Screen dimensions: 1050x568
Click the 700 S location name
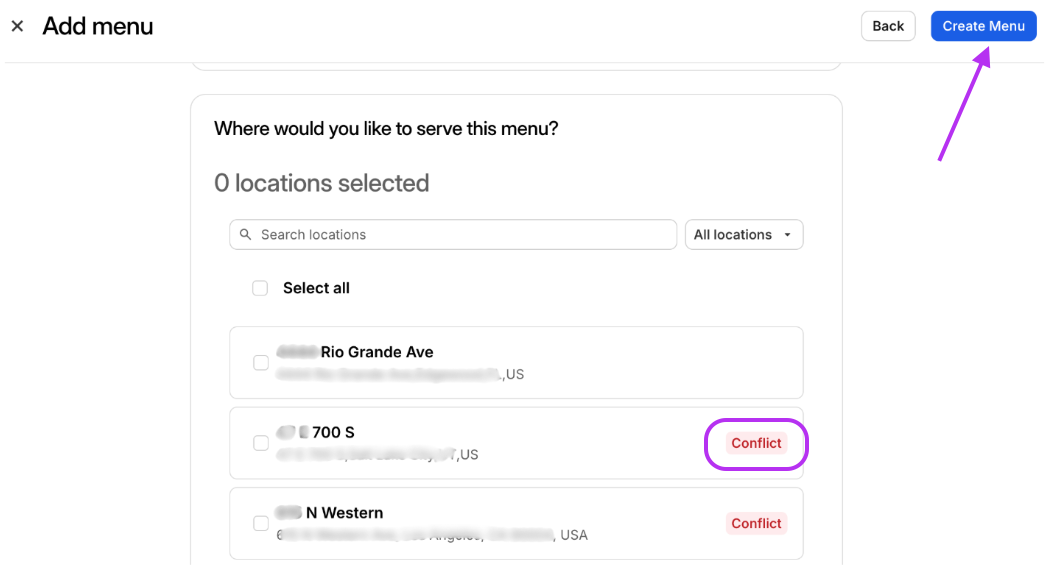(x=333, y=433)
